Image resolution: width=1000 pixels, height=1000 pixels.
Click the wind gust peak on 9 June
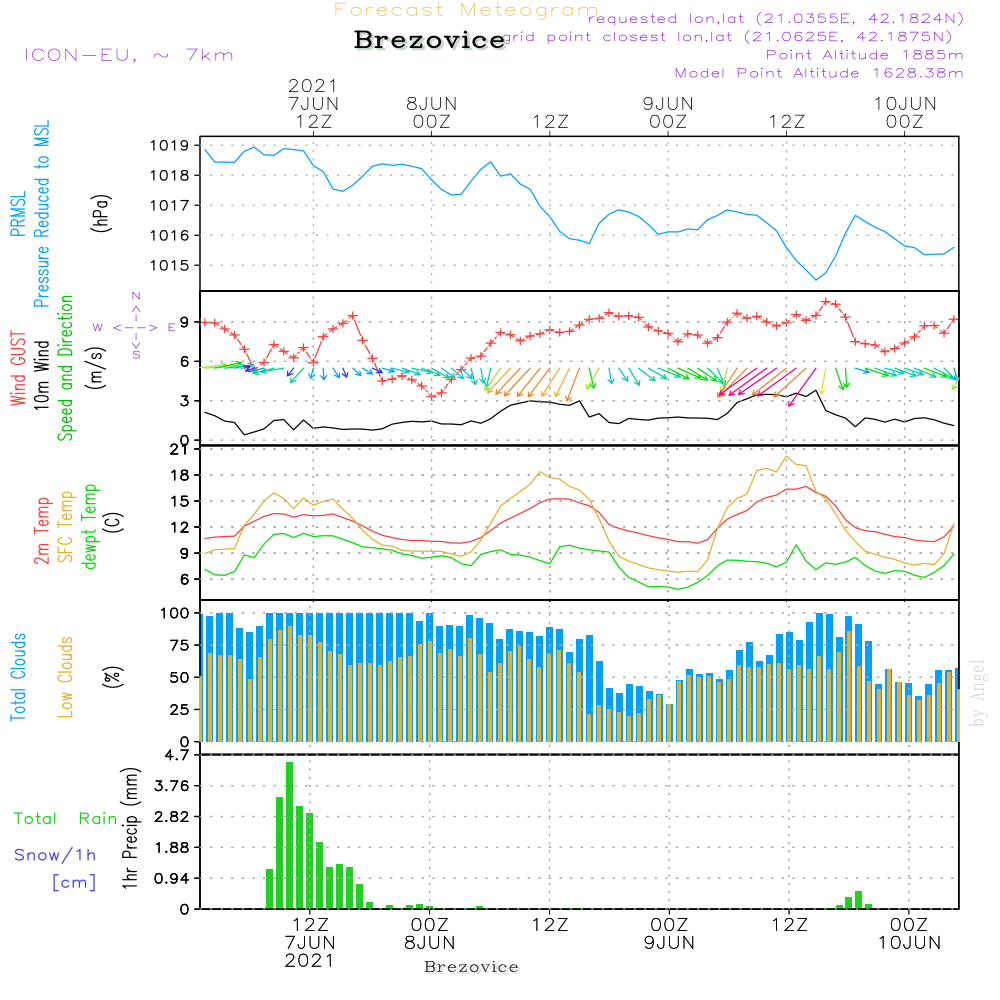[825, 301]
